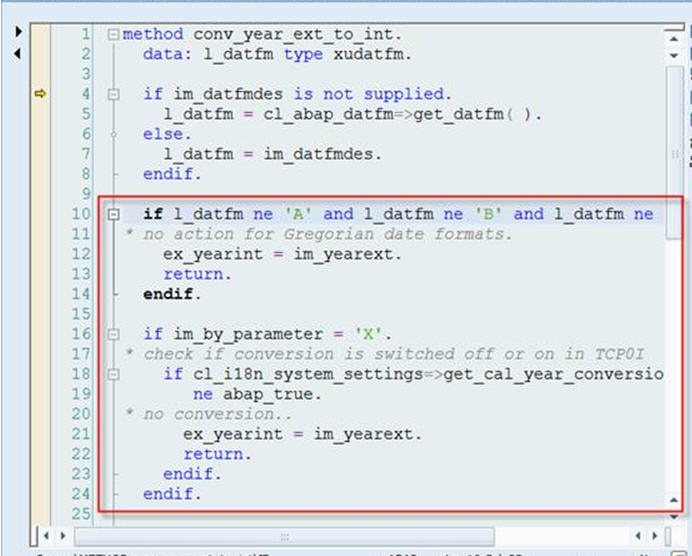This screenshot has width=692, height=556.
Task: Collapse the if block at line 16
Action: [x=113, y=334]
